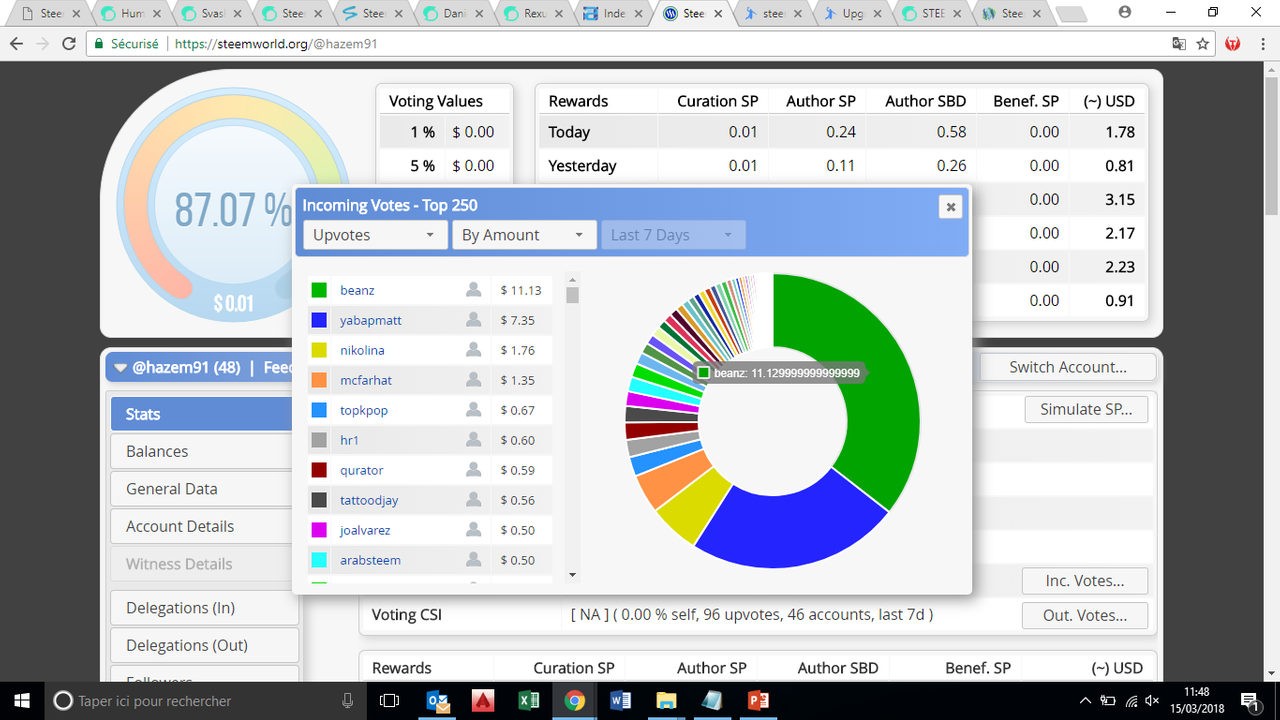This screenshot has height=720, width=1280.
Task: Click the user icon next to mcfarhat
Action: (x=474, y=380)
